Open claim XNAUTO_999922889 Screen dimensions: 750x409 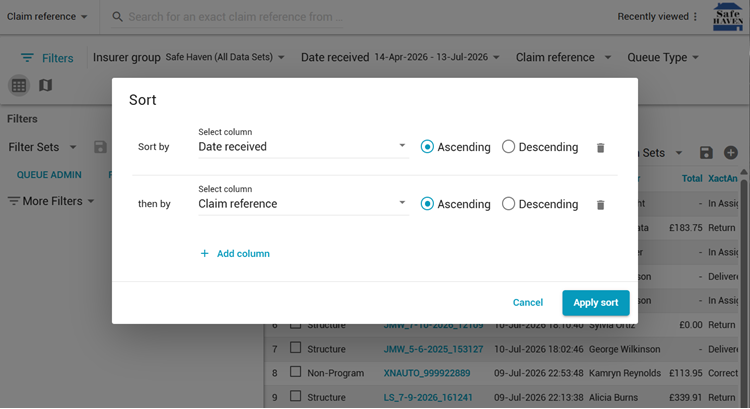[427, 373]
